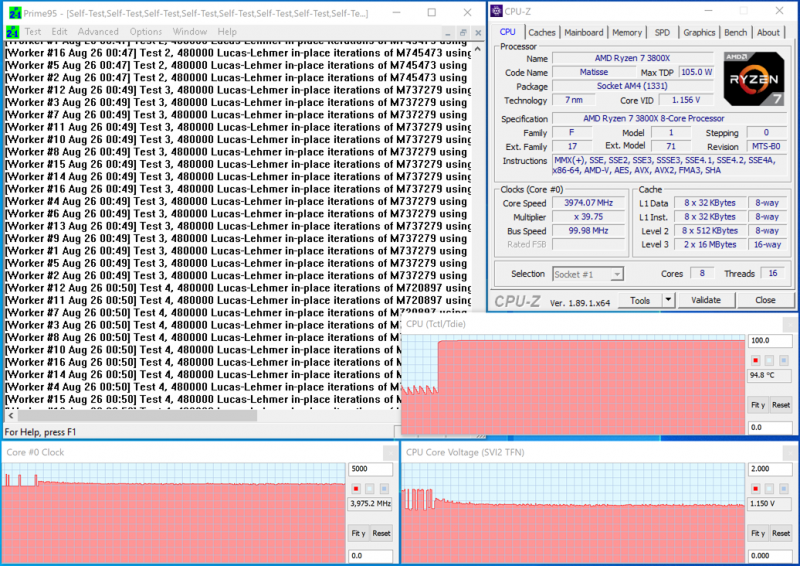Switch to the SPD tab in CPU-Z

pos(662,32)
